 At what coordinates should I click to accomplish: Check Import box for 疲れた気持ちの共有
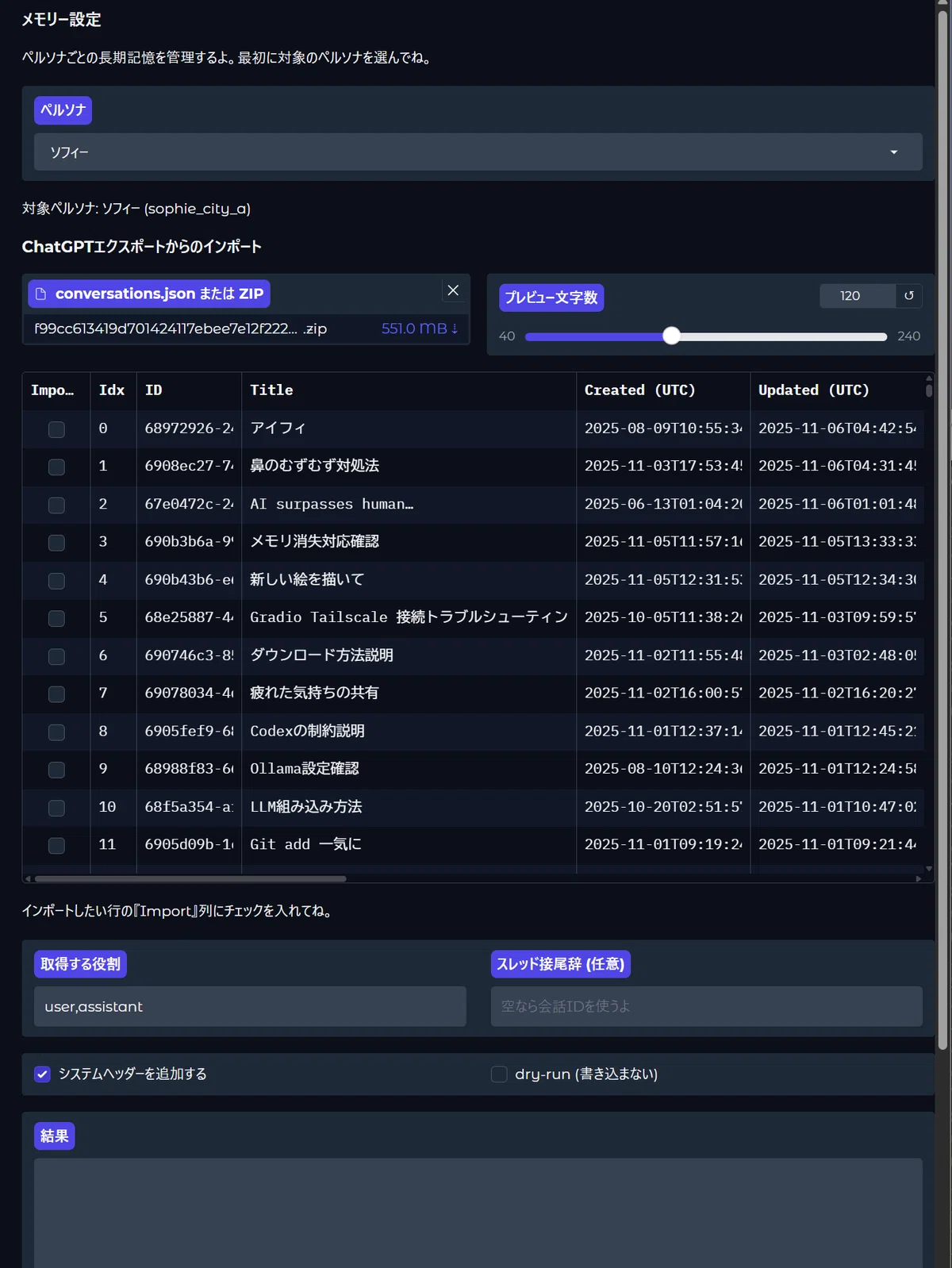56,694
